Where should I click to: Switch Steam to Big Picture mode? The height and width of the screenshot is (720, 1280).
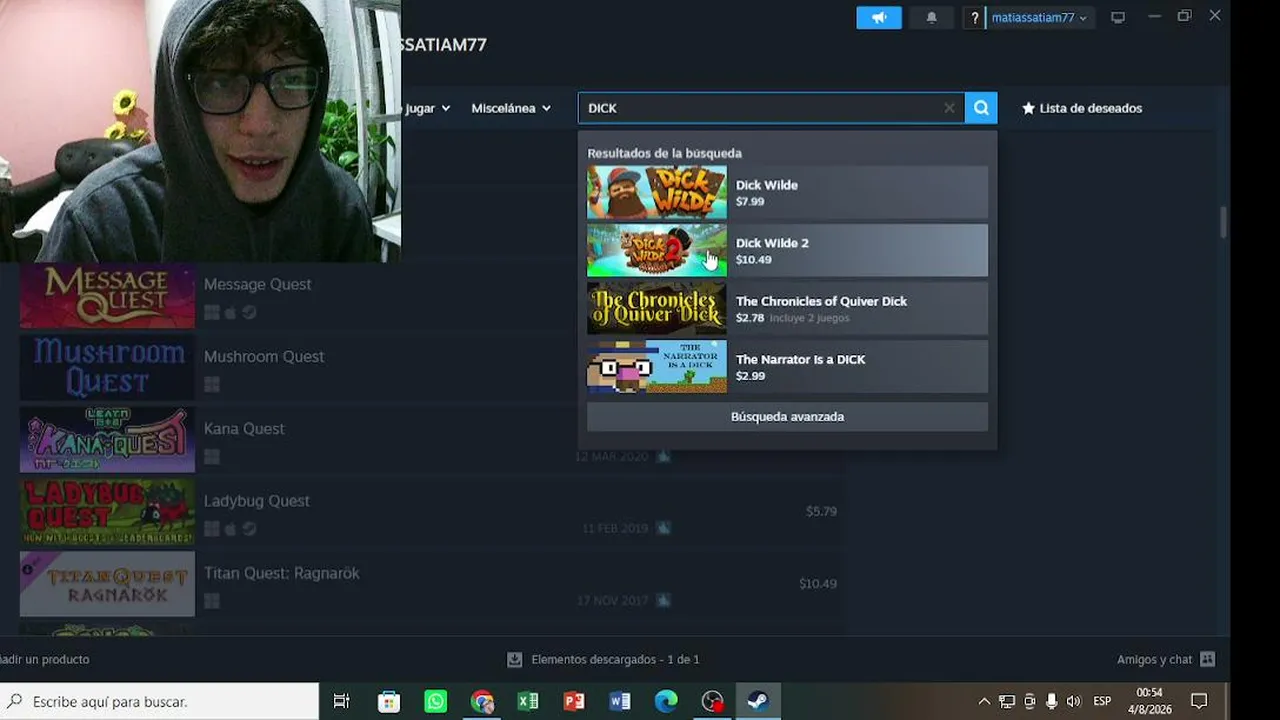(x=1118, y=18)
